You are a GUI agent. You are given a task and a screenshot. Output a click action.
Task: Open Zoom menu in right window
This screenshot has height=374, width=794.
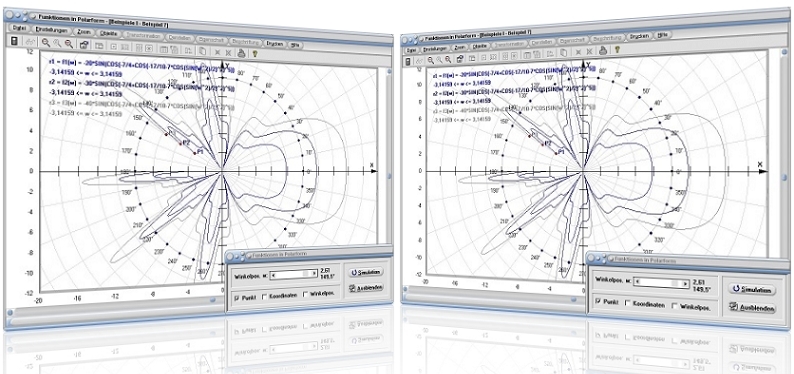coord(460,48)
